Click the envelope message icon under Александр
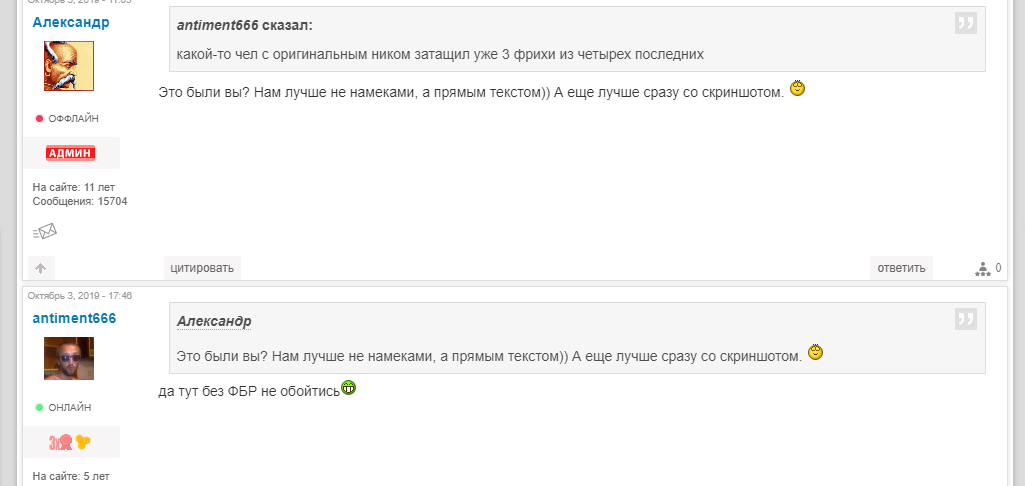Viewport: 1025px width, 486px height. [x=45, y=231]
